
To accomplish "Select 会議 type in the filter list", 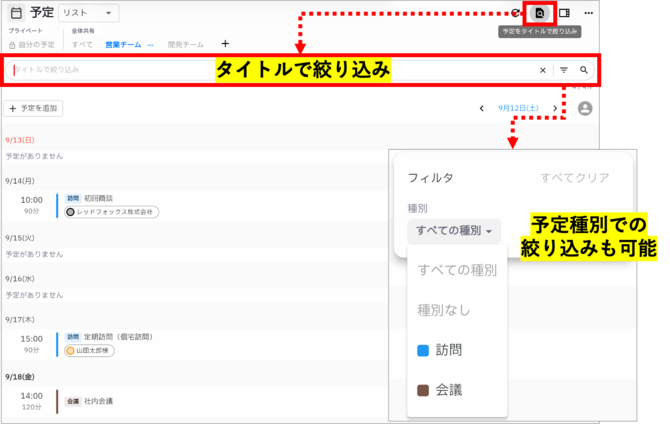I will 457,390.
